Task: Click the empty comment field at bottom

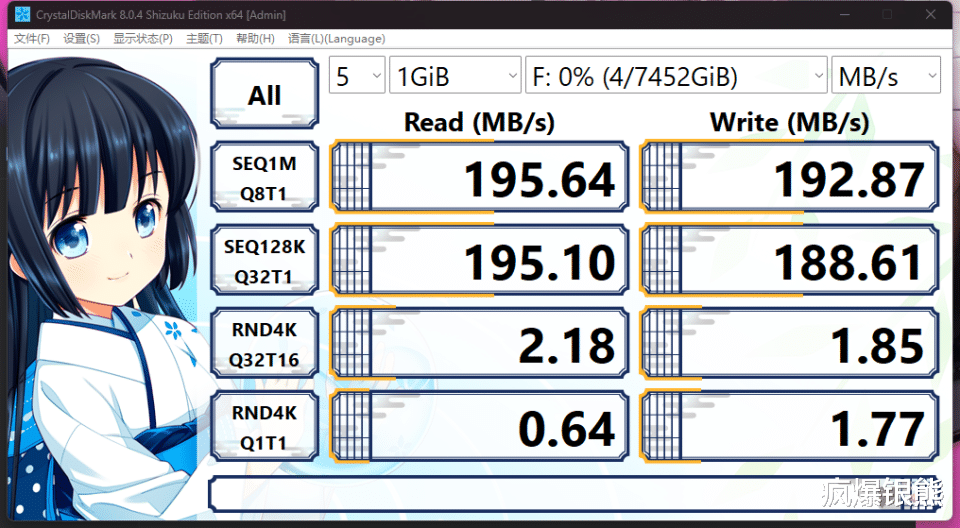Action: pos(574,494)
